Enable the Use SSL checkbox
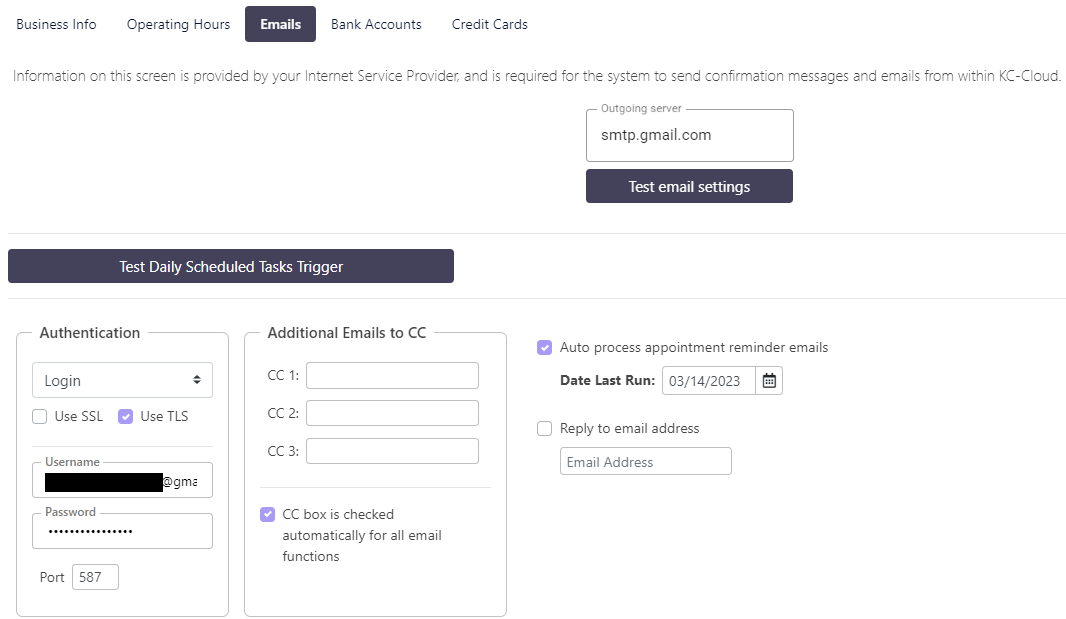Viewport: 1066px width, 619px height. (x=39, y=416)
